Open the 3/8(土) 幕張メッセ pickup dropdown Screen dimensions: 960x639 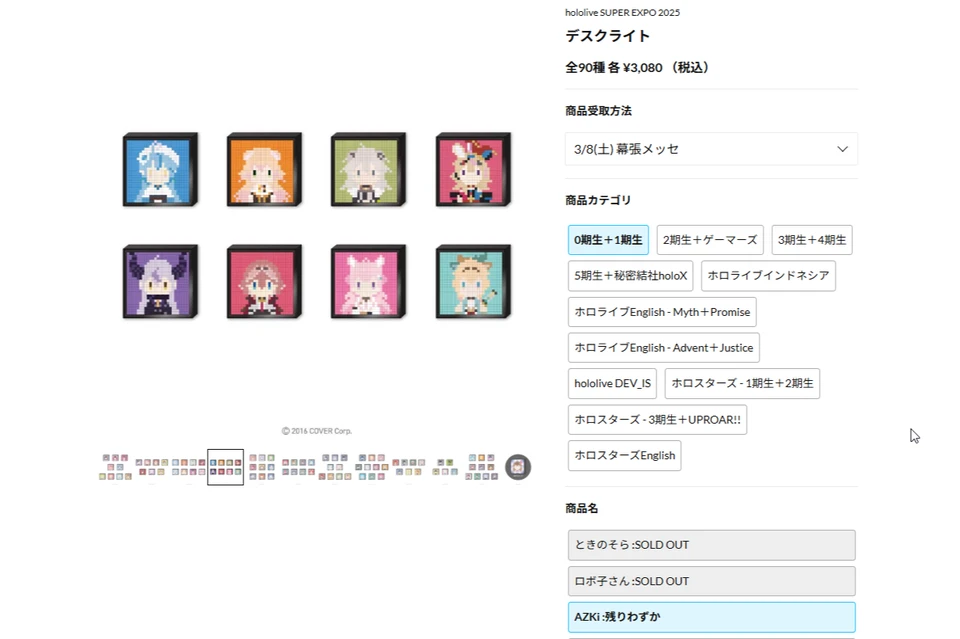tap(711, 149)
